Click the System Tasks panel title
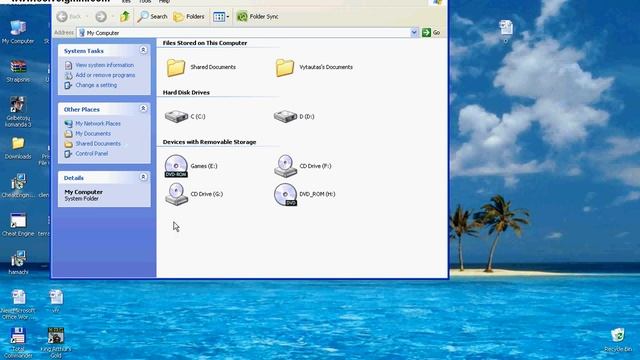 (x=84, y=51)
